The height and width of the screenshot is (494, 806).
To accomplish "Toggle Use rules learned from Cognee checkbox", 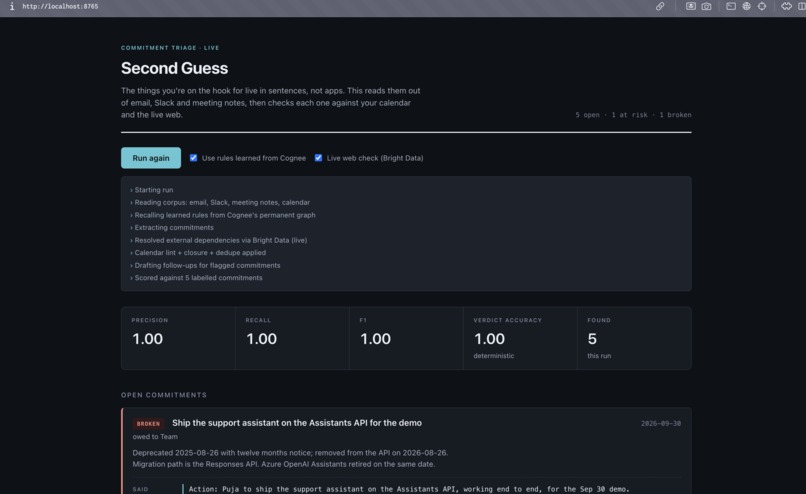I will point(193,158).
